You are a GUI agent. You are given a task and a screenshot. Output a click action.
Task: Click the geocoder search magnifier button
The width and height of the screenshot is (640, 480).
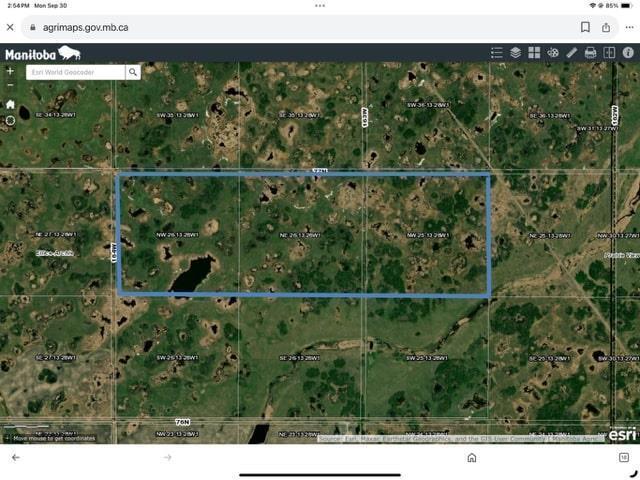pyautogui.click(x=133, y=72)
